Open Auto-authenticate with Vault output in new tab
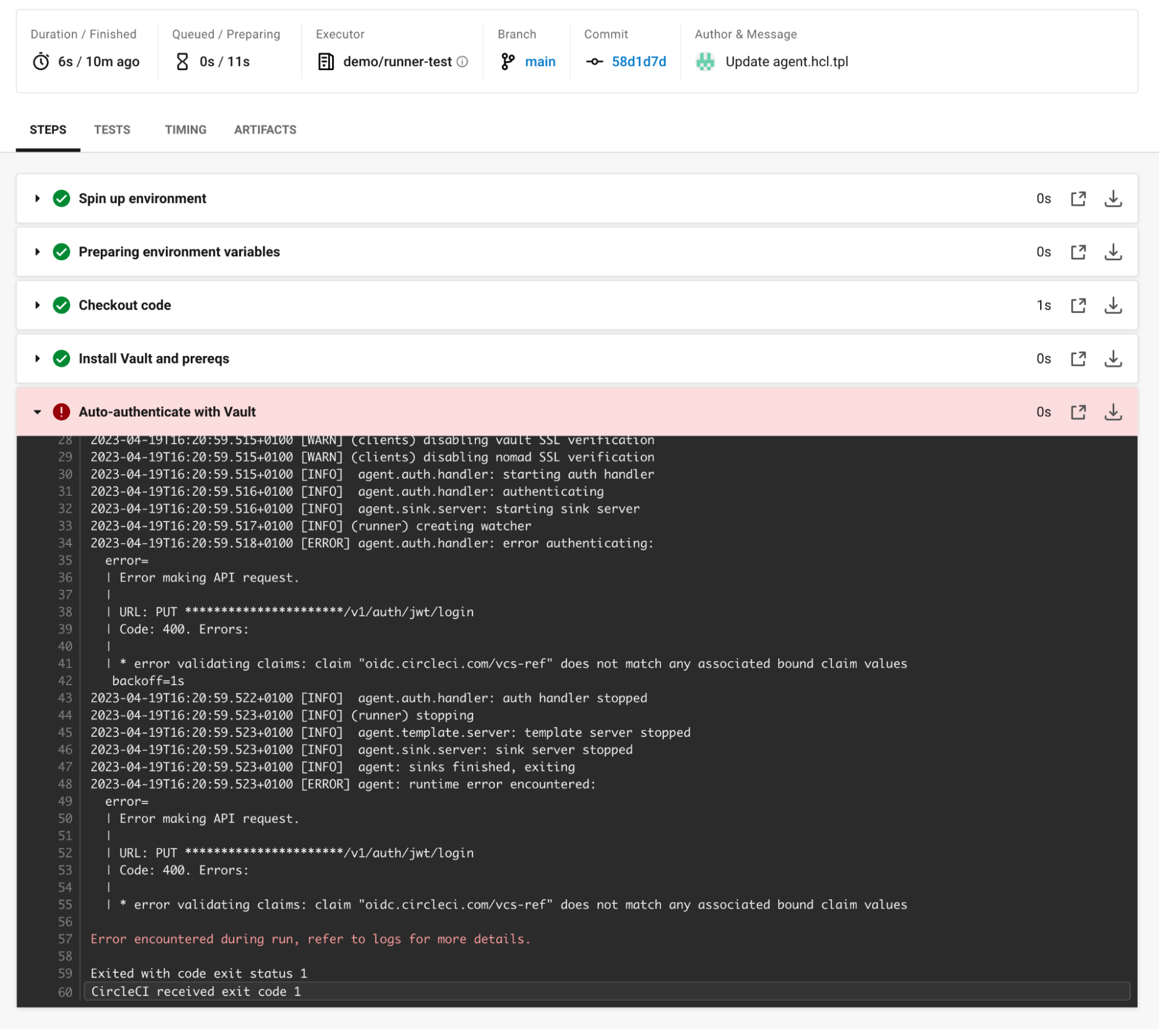 pos(1078,412)
